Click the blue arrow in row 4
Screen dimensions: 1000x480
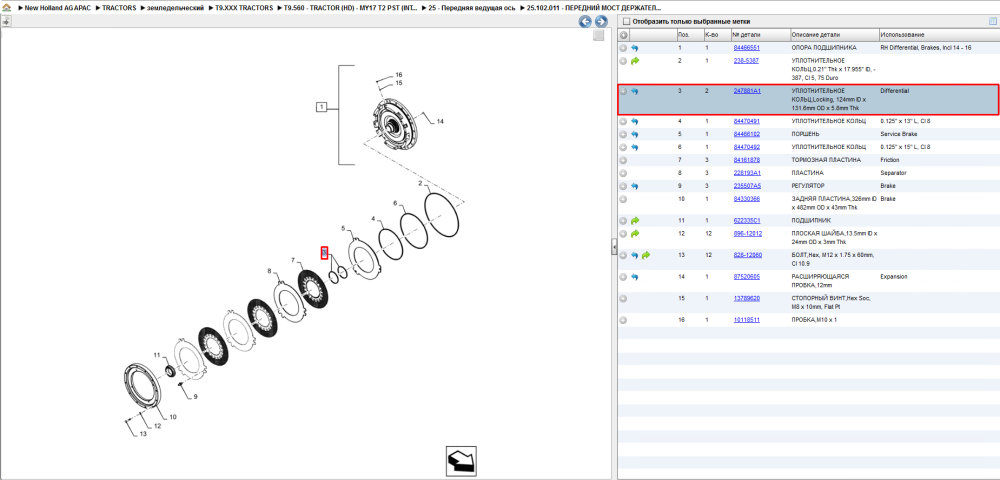[635, 121]
